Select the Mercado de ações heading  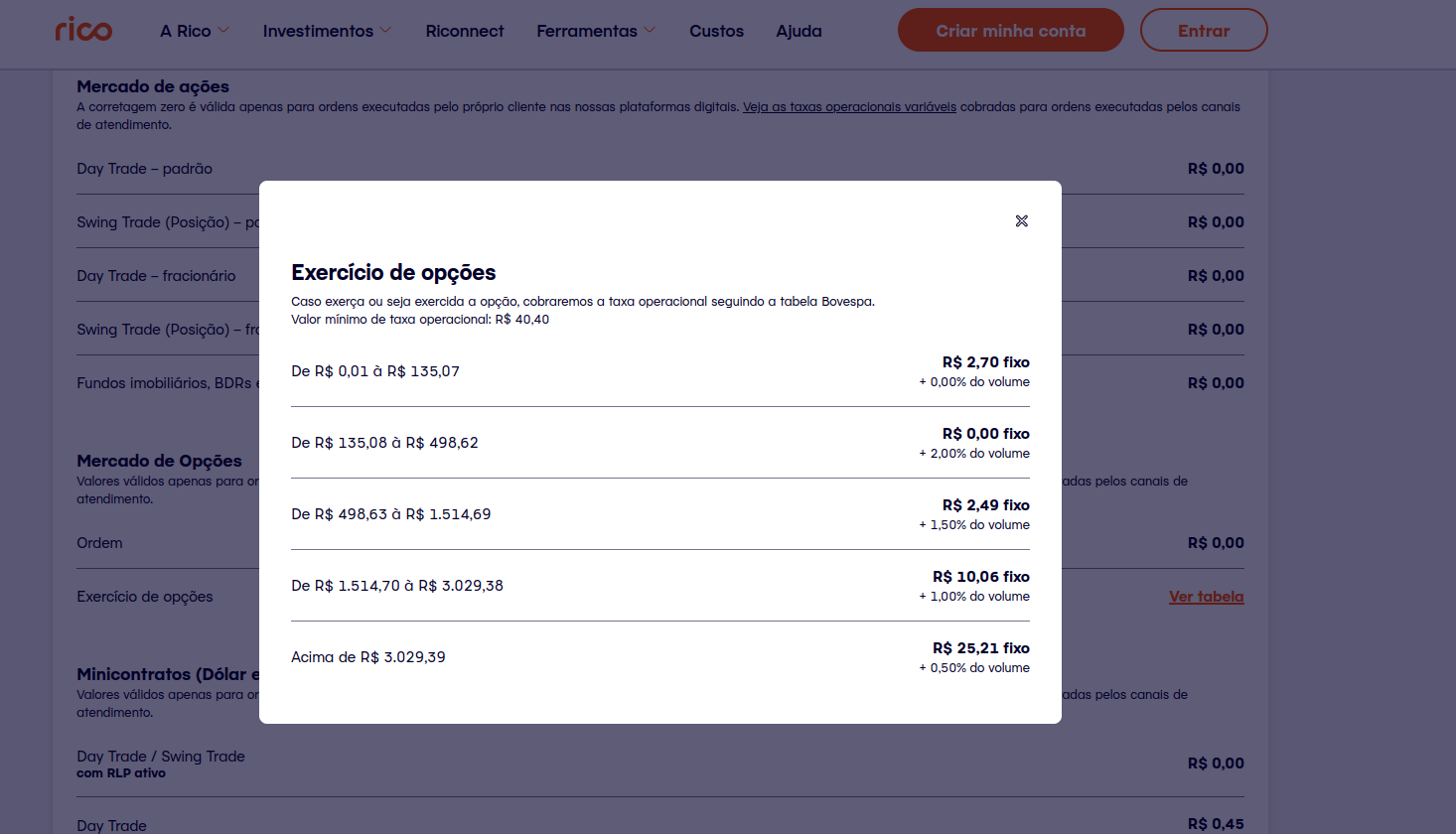tap(153, 86)
